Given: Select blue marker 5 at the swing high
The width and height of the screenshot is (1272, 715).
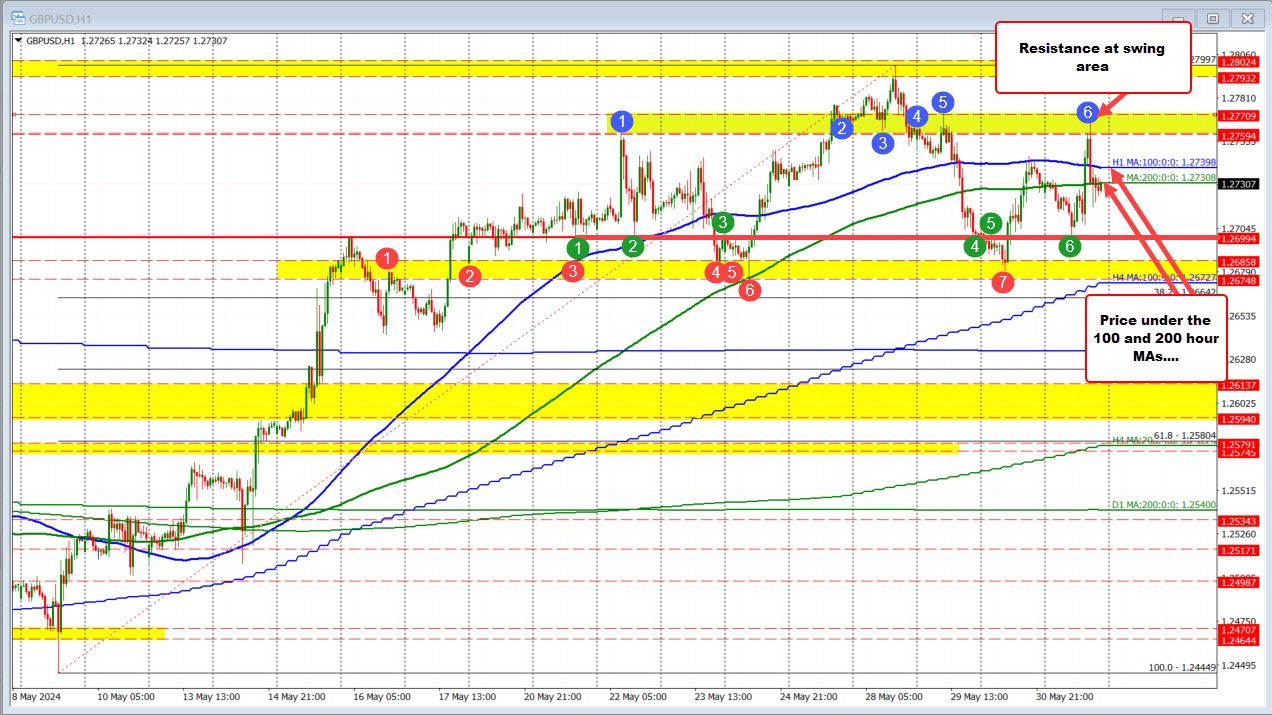Looking at the screenshot, I should click(941, 101).
